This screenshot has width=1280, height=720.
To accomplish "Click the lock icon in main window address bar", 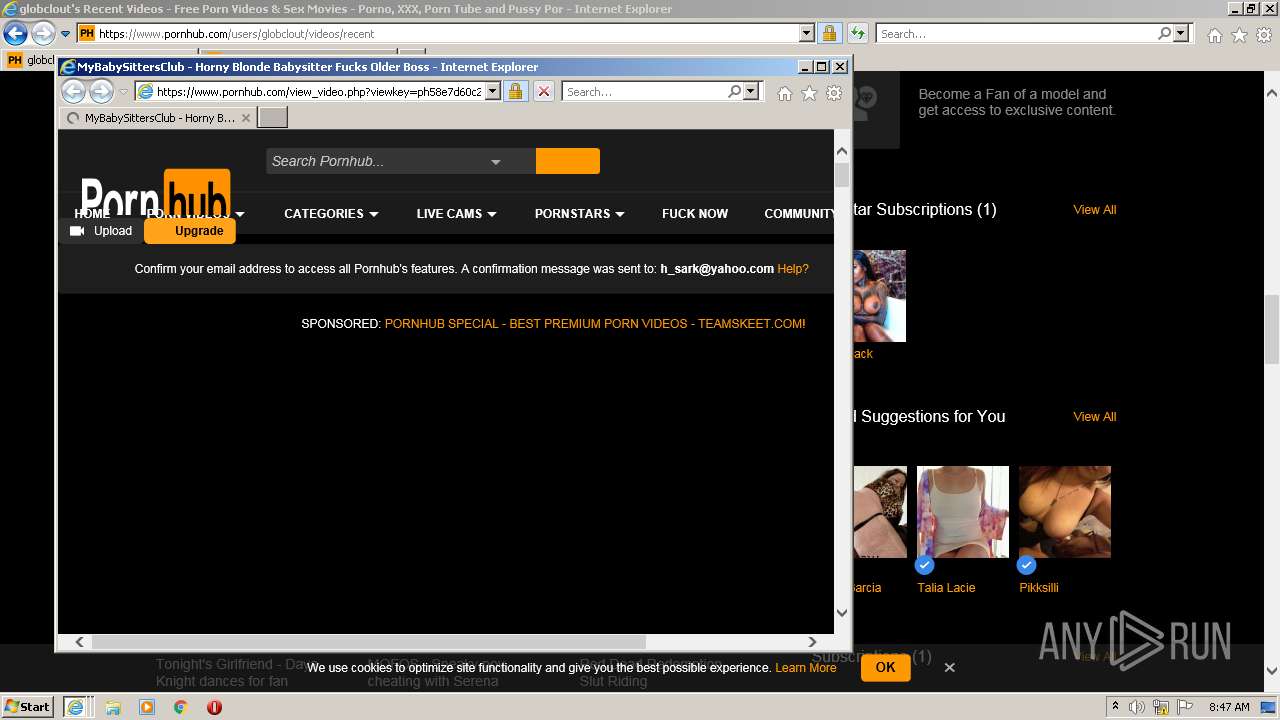I will click(x=829, y=33).
